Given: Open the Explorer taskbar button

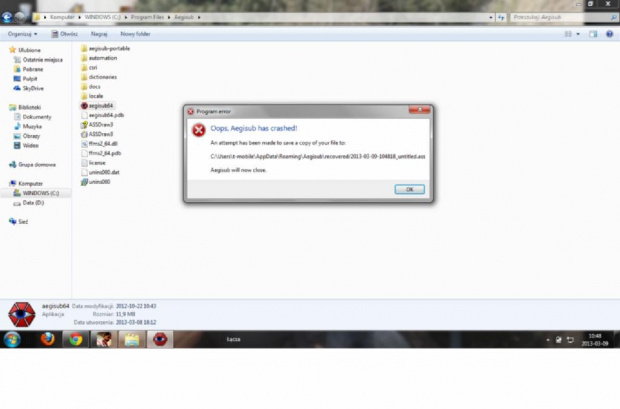Looking at the screenshot, I should pyautogui.click(x=132, y=339).
